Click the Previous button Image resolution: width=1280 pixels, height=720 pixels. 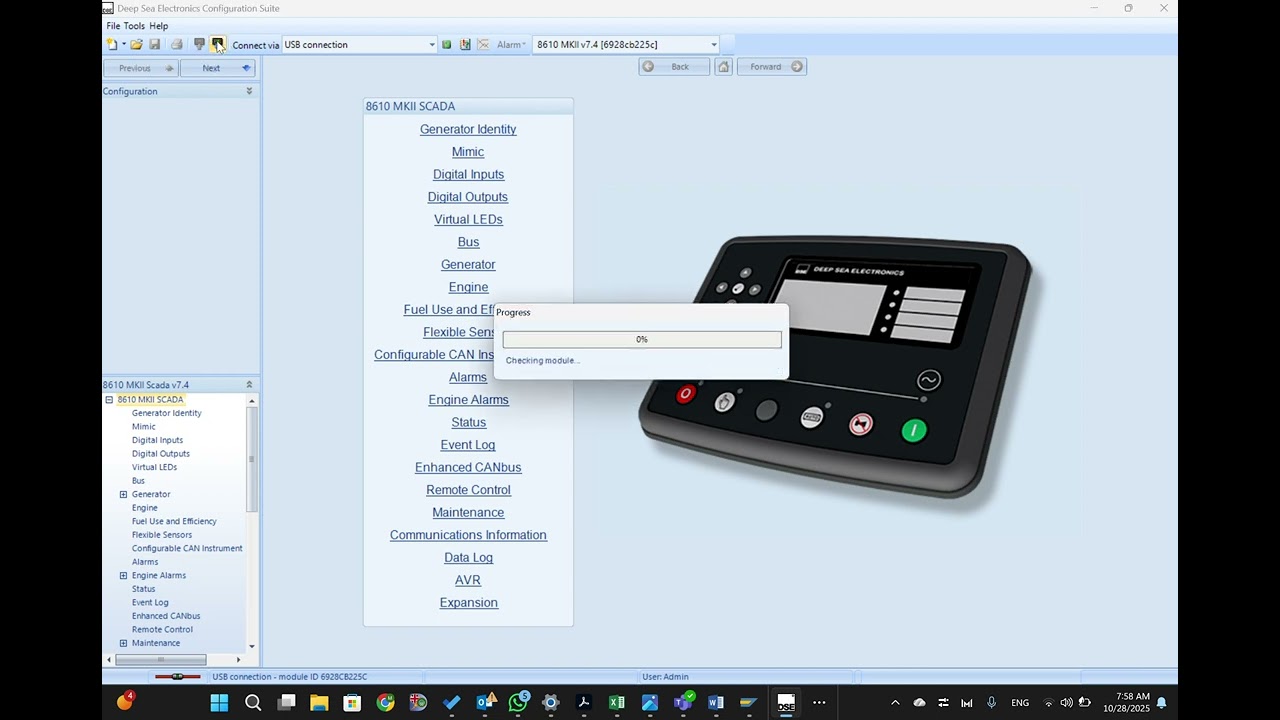point(141,68)
